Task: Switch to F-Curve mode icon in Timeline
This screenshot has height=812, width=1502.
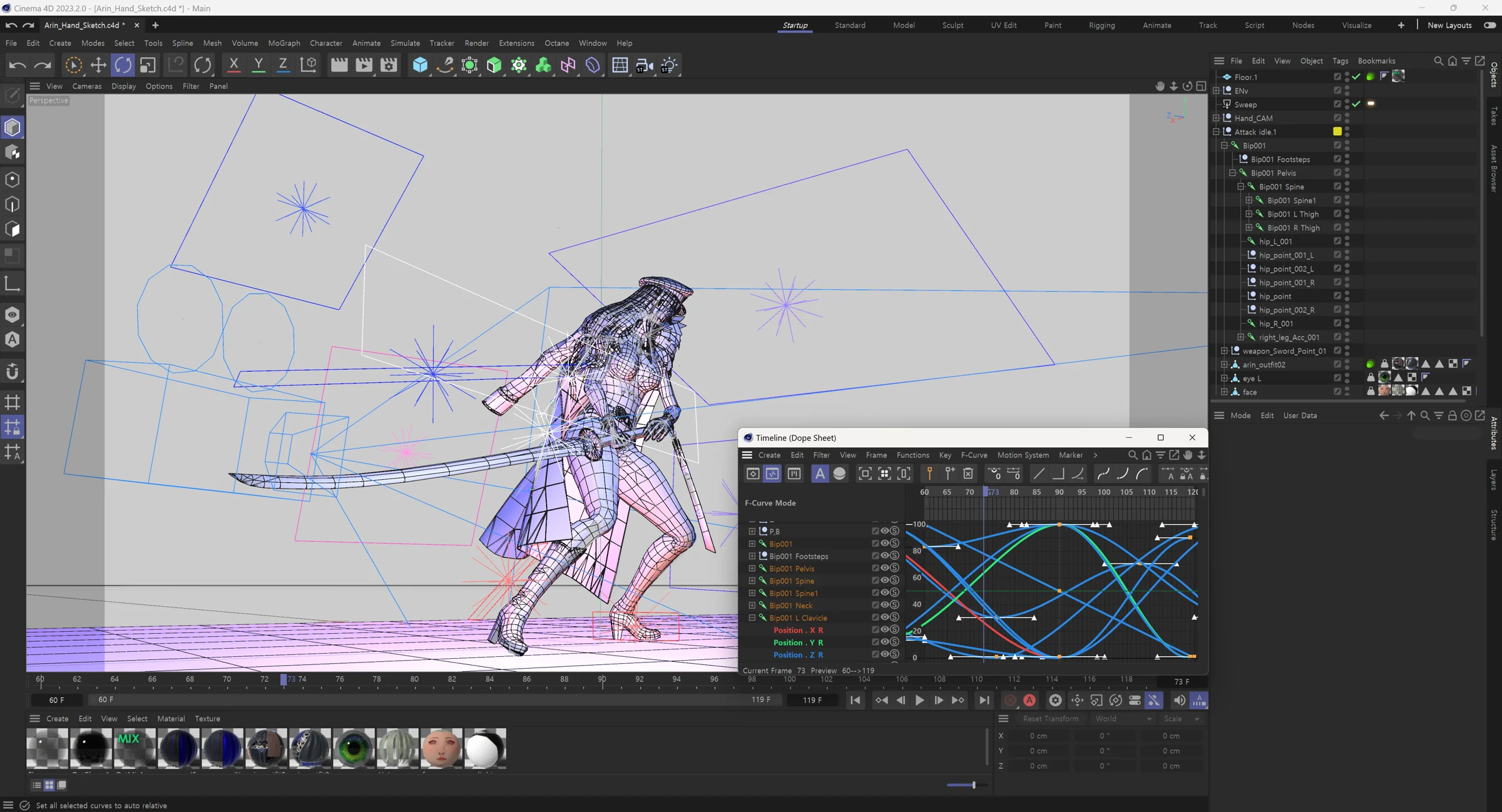Action: [x=772, y=474]
